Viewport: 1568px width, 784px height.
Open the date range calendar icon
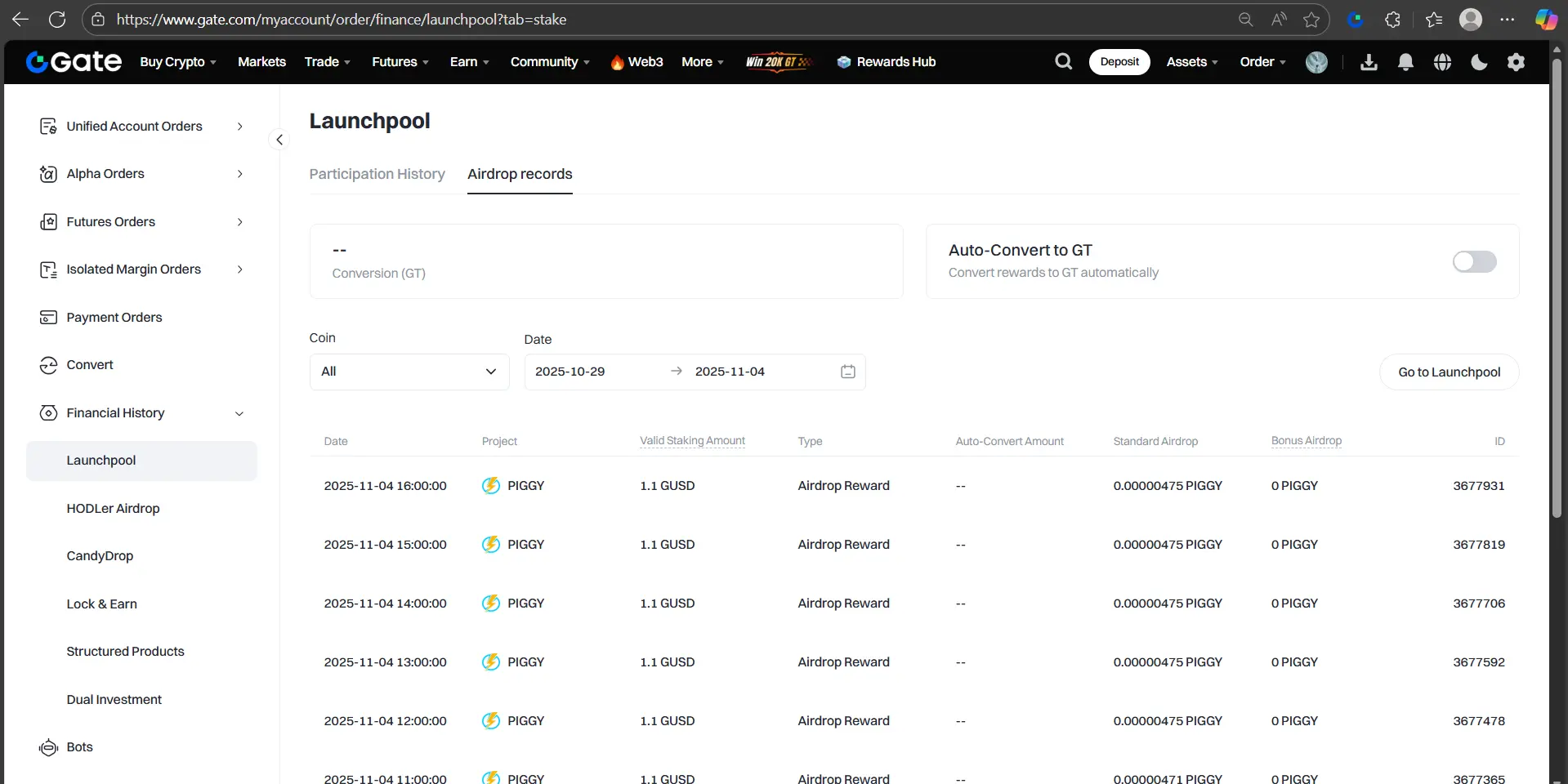pos(848,372)
